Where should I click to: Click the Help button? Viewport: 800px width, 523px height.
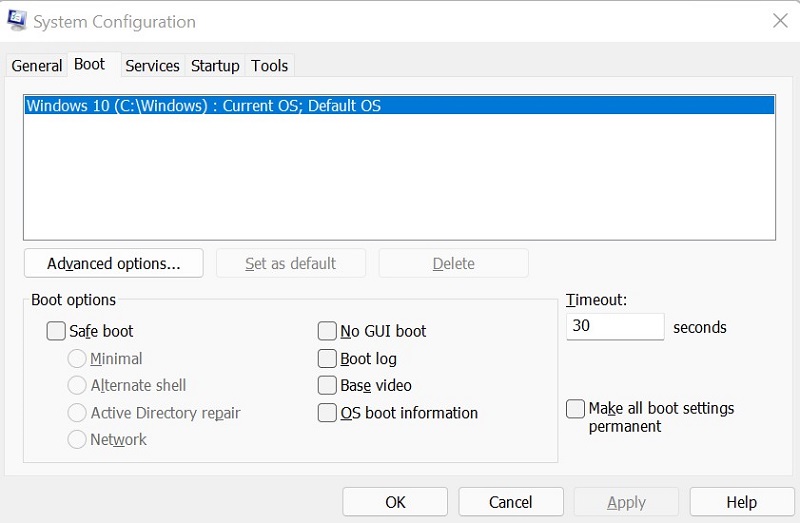[741, 502]
